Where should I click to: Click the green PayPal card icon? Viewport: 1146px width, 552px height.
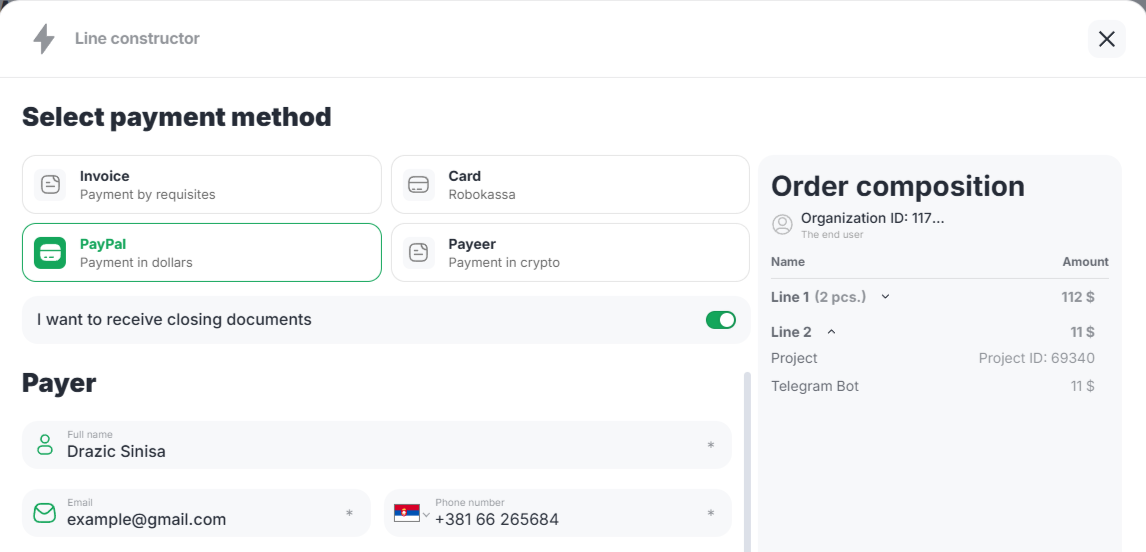tap(50, 253)
